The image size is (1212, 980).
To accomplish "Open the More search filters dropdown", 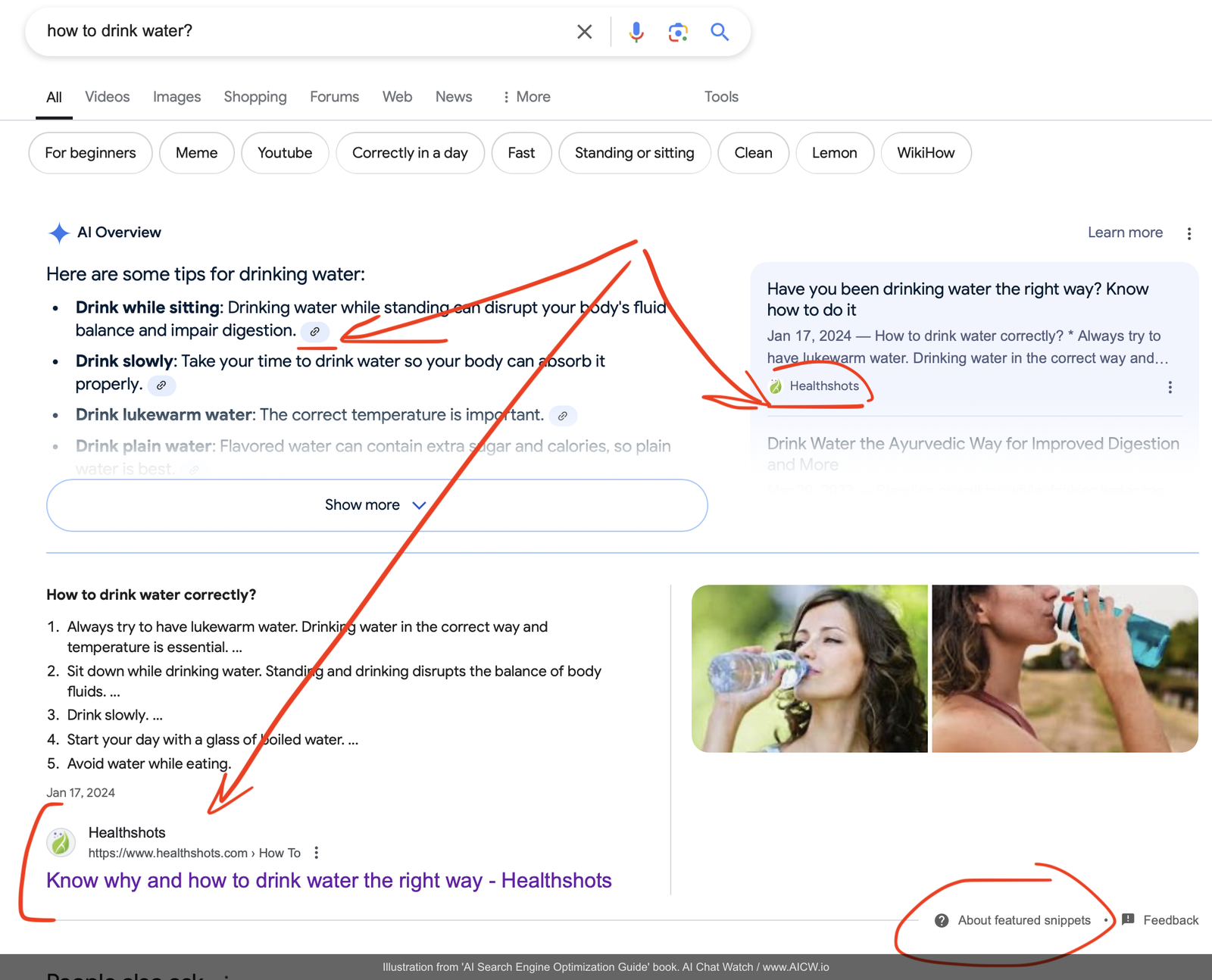I will coord(526,97).
